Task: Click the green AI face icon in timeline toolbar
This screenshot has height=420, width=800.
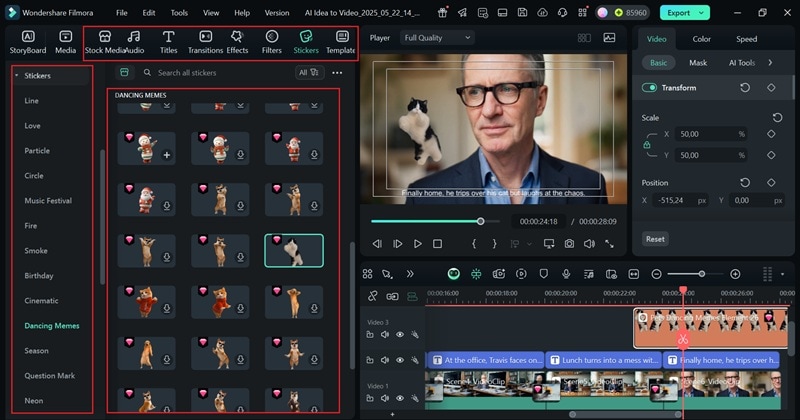Action: (x=454, y=274)
